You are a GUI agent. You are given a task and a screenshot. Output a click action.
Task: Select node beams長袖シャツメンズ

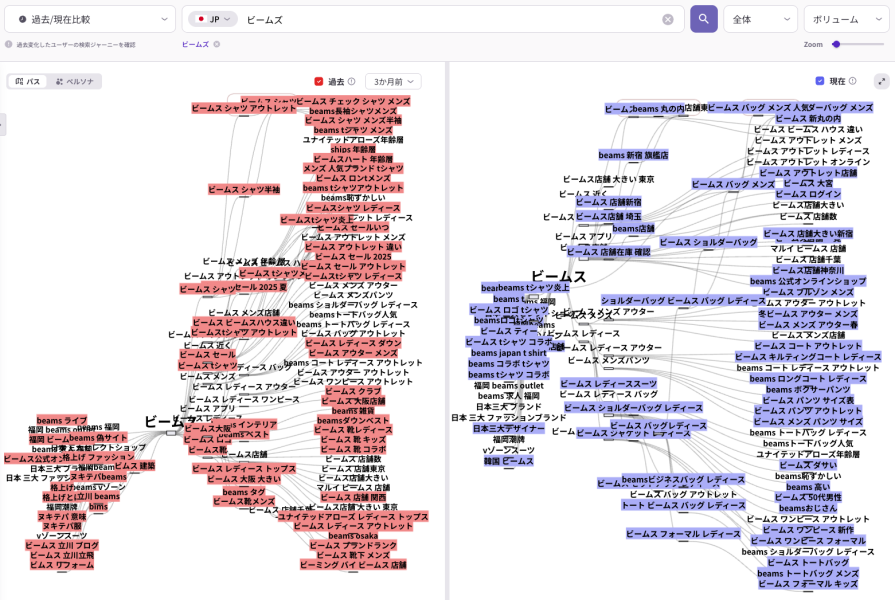[x=353, y=111]
